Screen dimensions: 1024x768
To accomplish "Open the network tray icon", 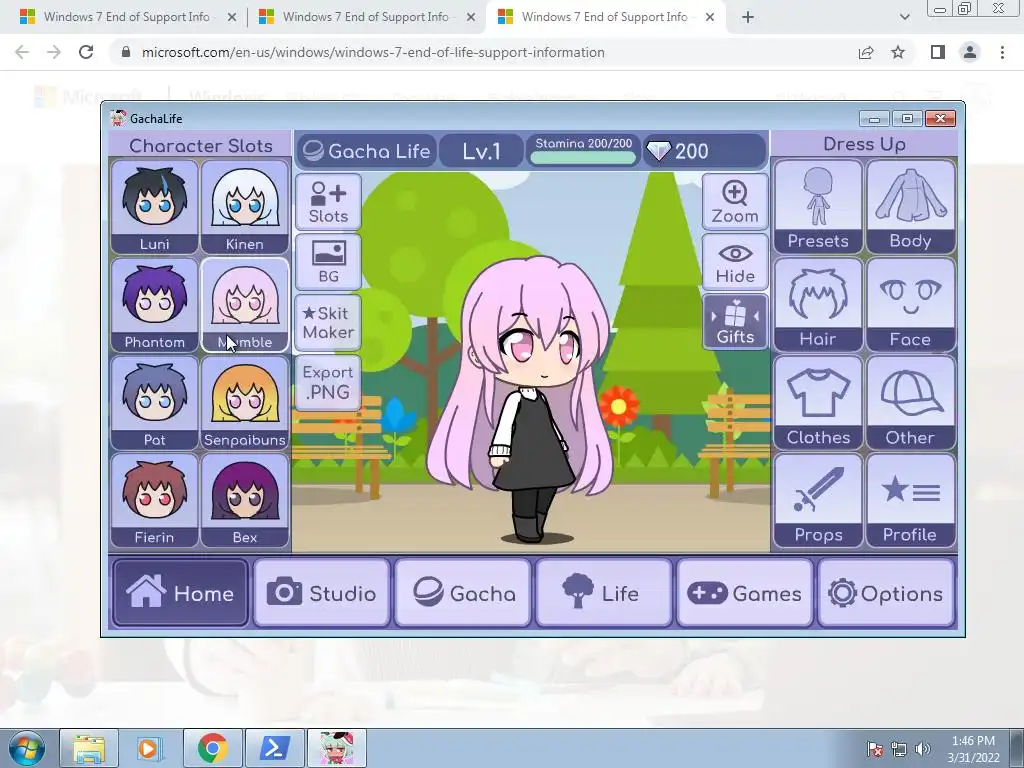I will (x=899, y=749).
